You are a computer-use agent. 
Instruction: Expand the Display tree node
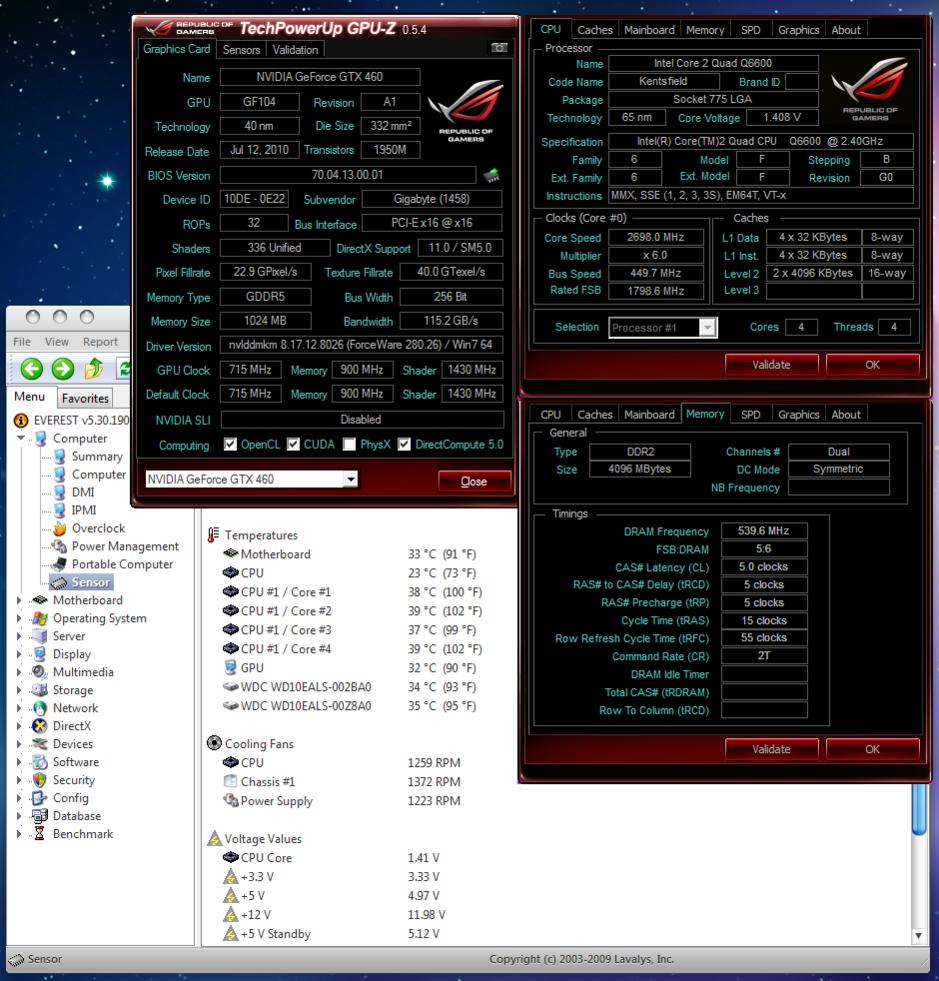(19, 654)
